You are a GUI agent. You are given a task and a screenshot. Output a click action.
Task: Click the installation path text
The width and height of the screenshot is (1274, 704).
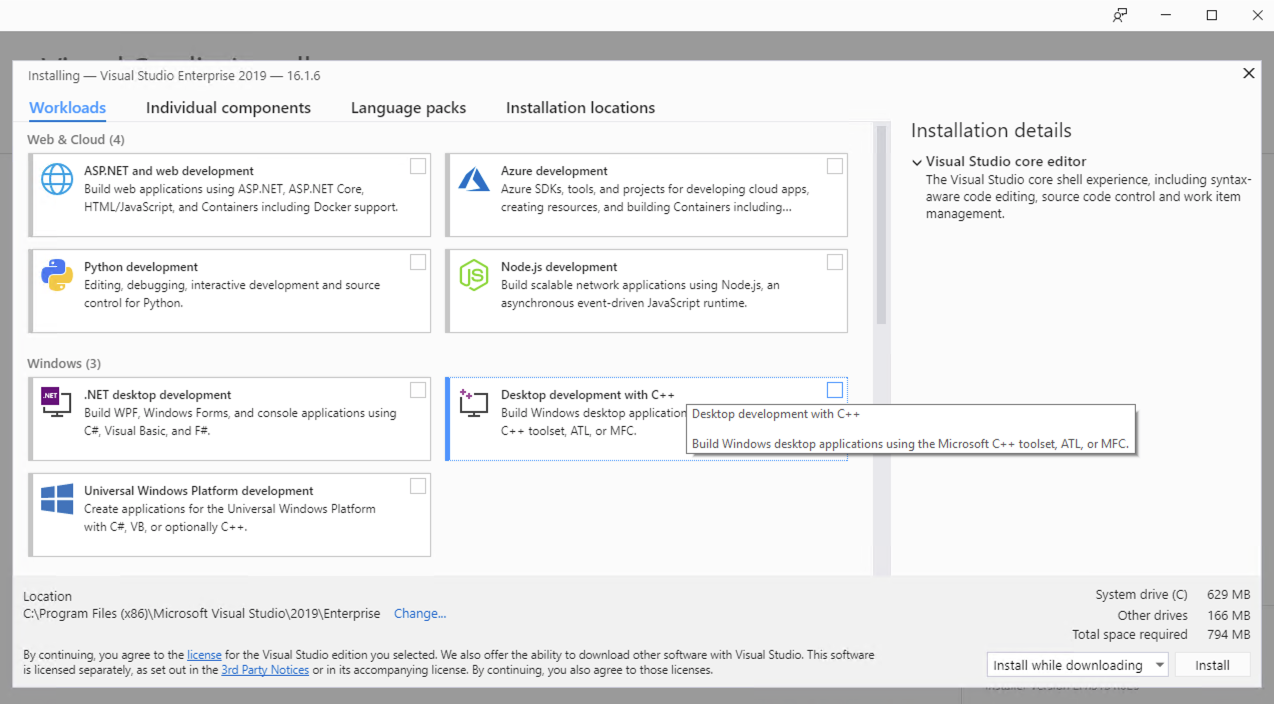coord(202,614)
